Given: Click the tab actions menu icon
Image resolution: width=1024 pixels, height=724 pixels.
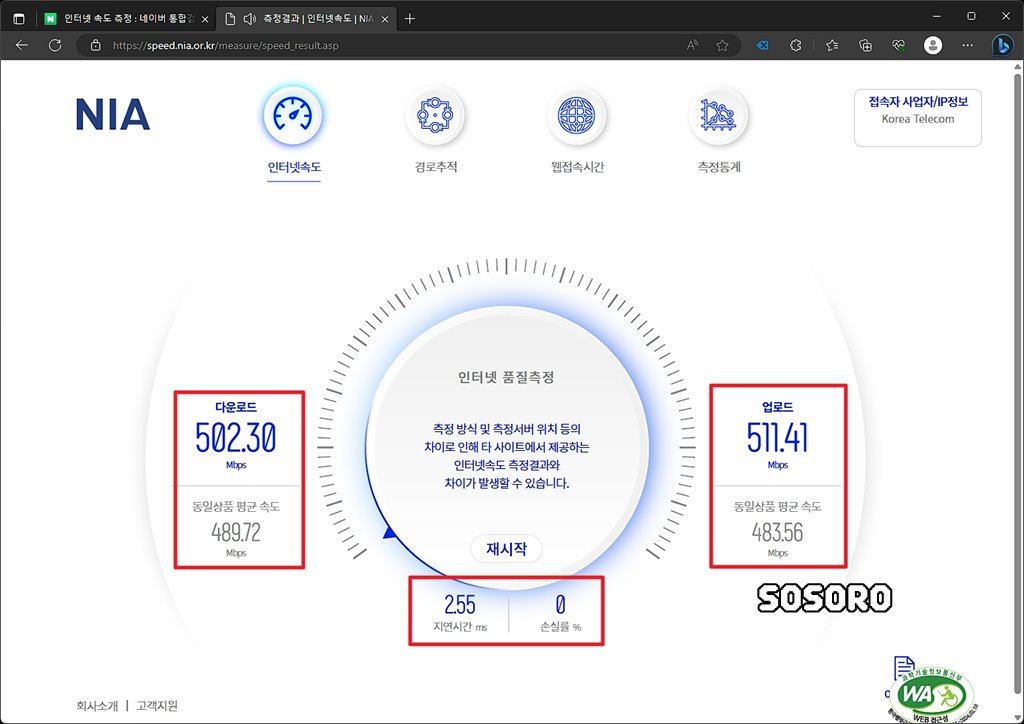Looking at the screenshot, I should 19,19.
